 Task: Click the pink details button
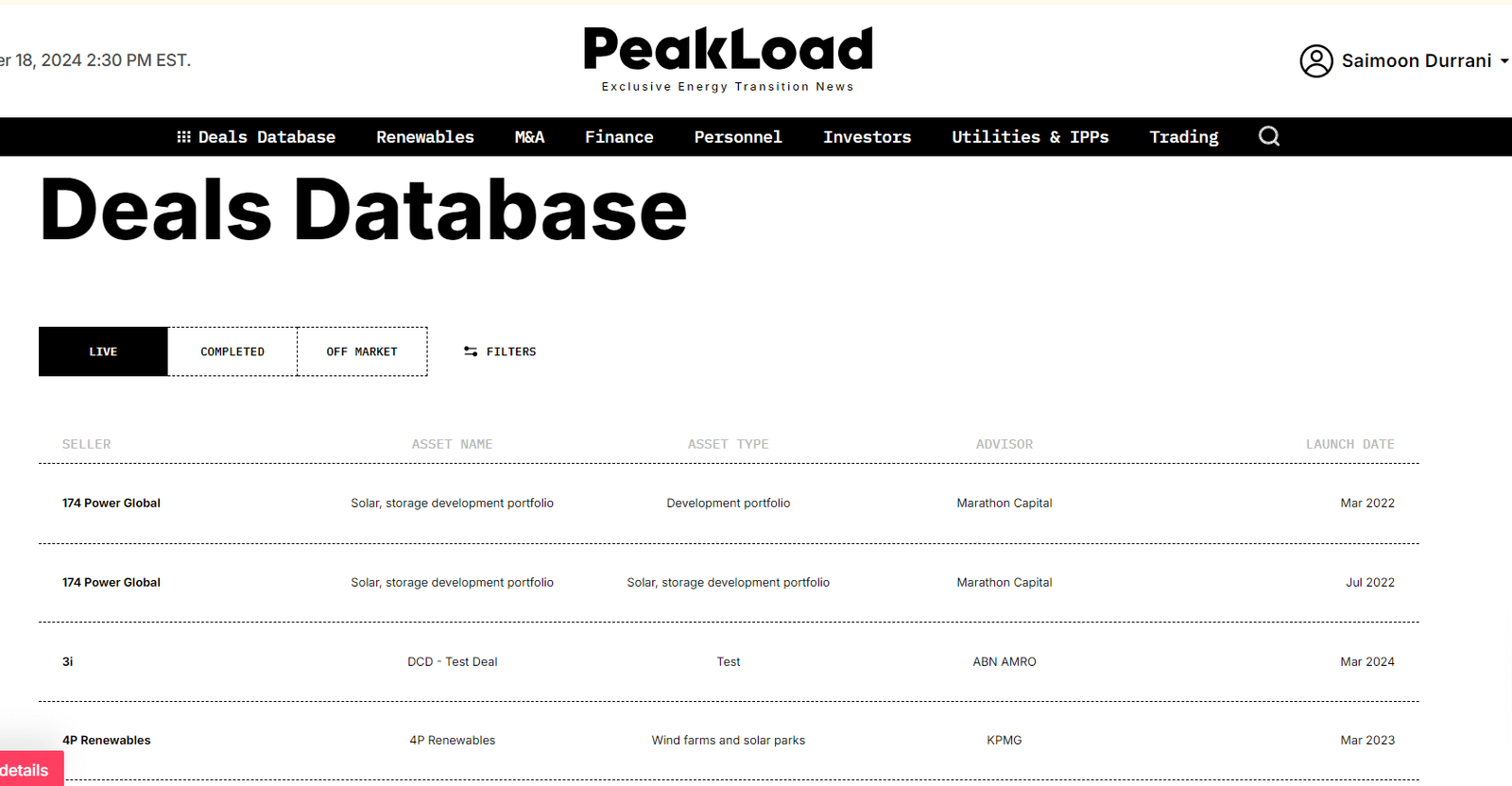[x=28, y=770]
